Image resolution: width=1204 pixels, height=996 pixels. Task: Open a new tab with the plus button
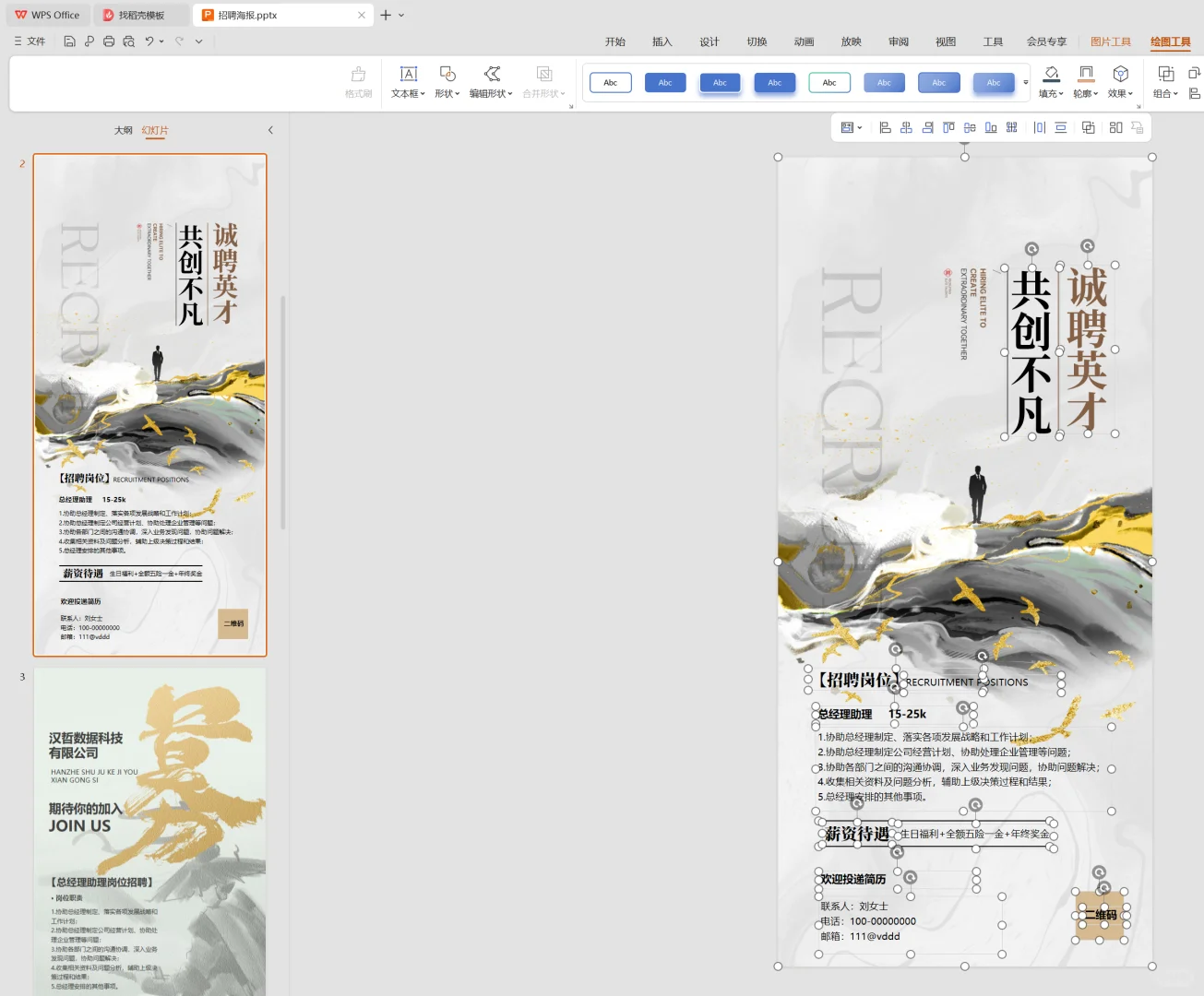coord(386,15)
